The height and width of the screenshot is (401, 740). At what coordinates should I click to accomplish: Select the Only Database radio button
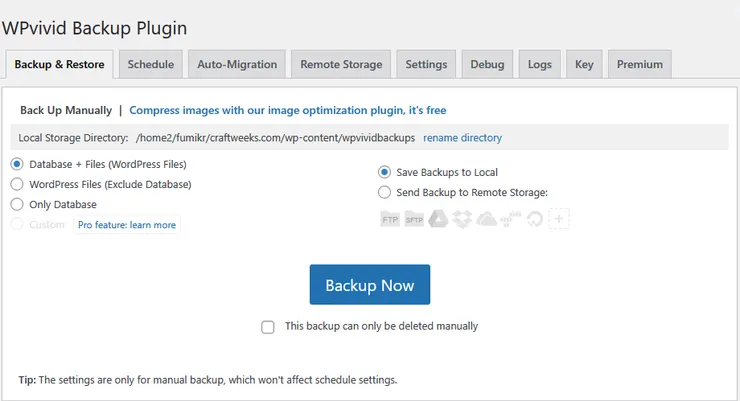click(x=17, y=204)
